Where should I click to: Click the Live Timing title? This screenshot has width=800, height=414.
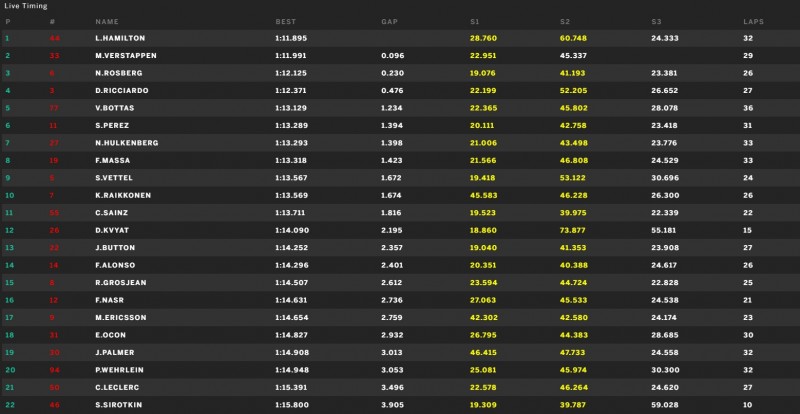click(26, 6)
